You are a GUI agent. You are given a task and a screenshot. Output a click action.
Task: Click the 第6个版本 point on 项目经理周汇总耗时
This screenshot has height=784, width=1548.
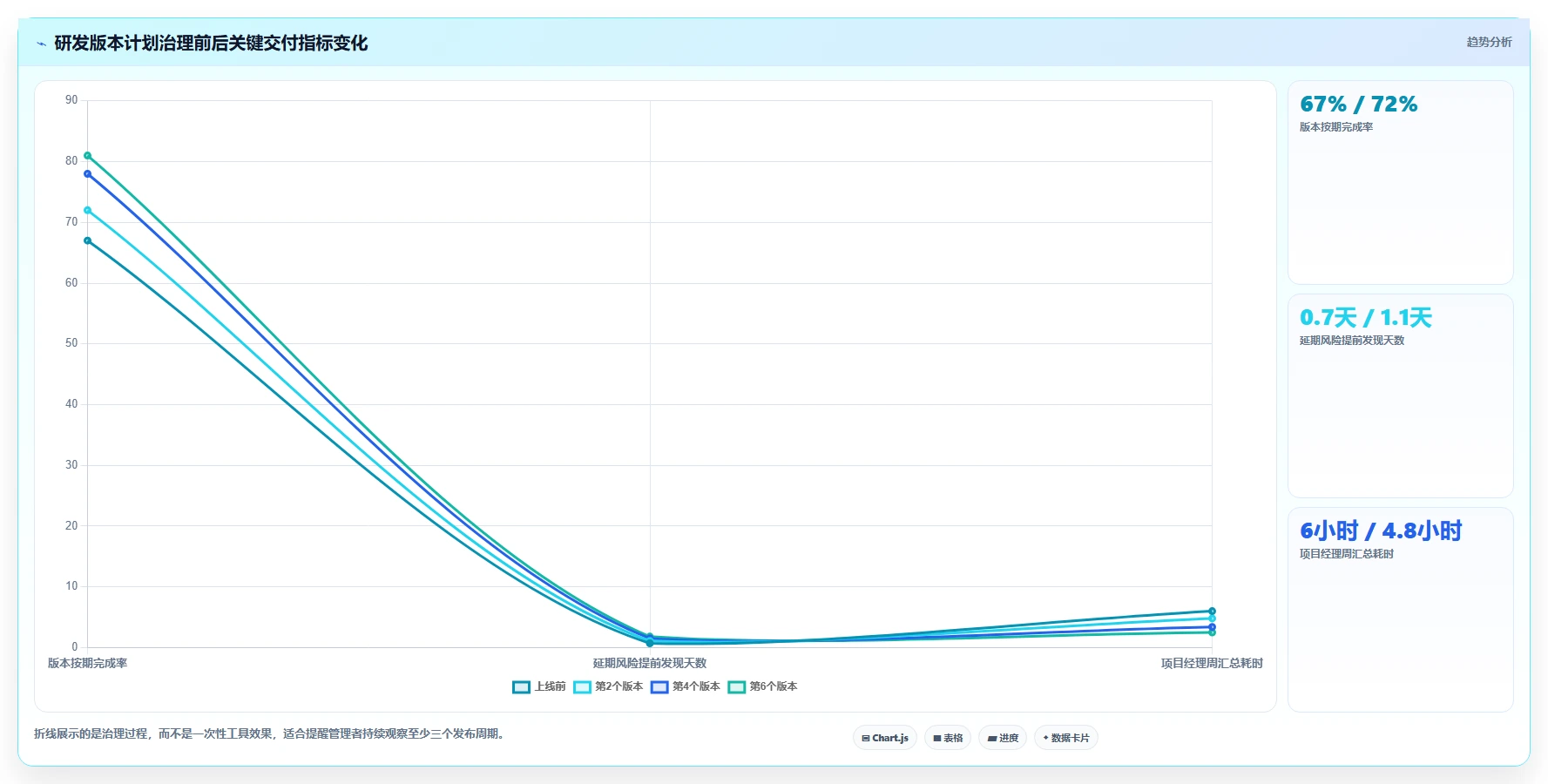tap(1212, 632)
